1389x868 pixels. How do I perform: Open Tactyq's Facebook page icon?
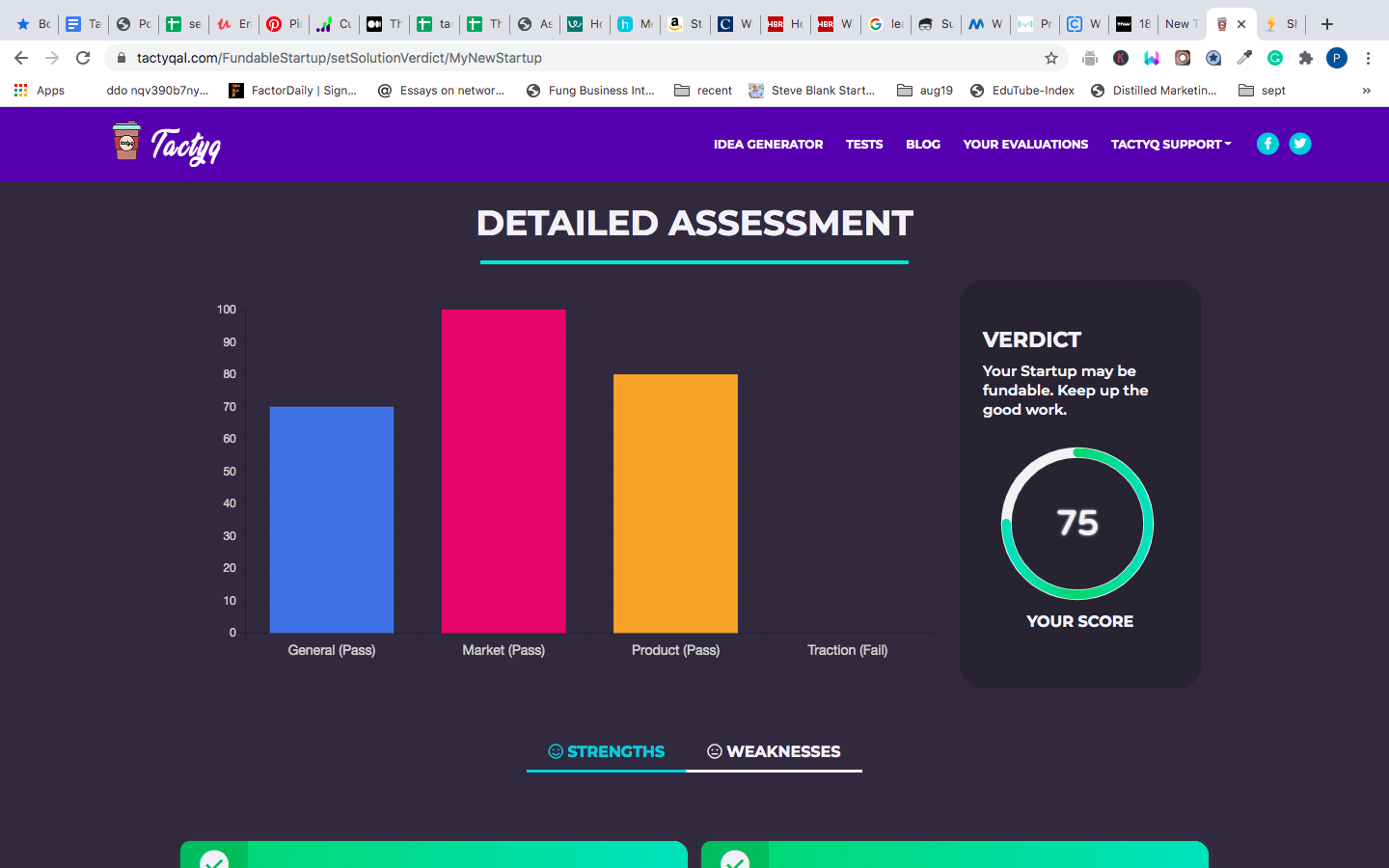pyautogui.click(x=1267, y=144)
